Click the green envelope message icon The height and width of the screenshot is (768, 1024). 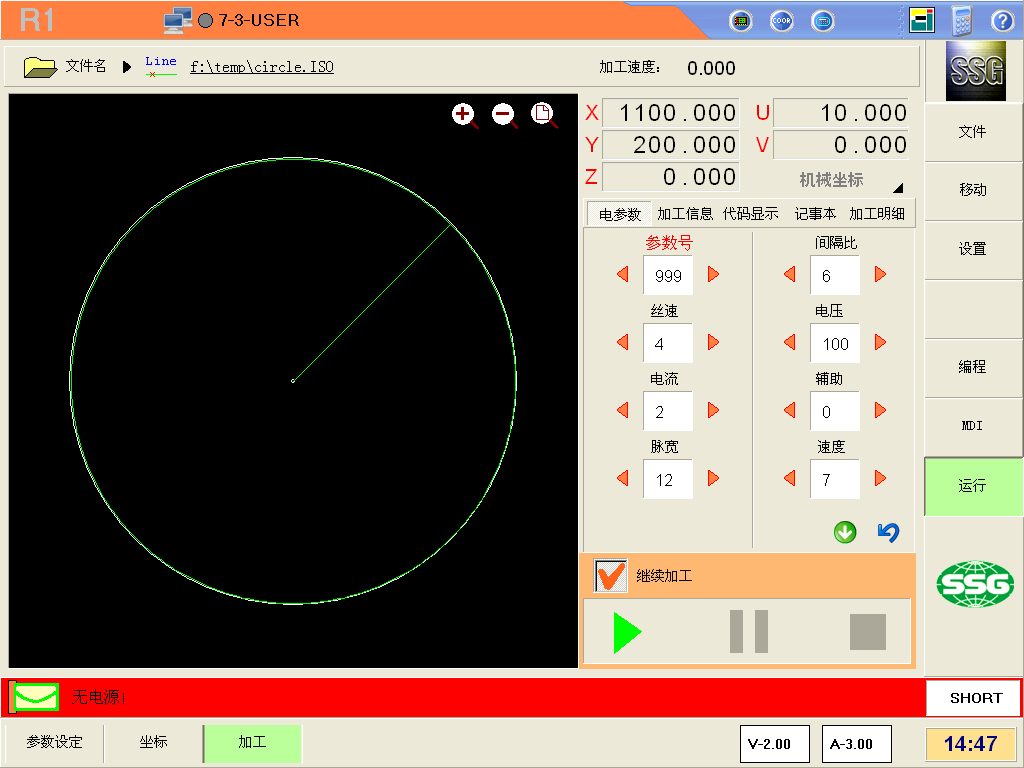click(37, 697)
